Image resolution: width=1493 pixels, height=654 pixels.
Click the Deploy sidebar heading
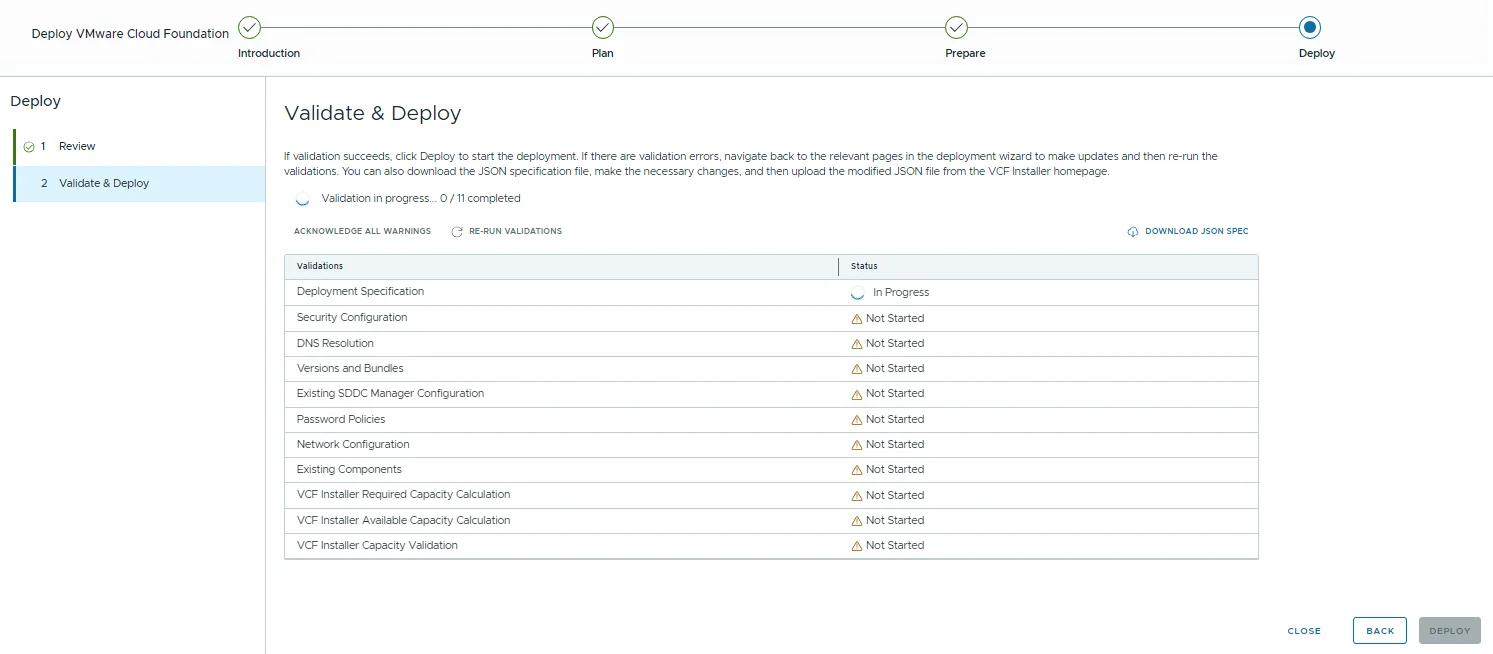[x=35, y=101]
